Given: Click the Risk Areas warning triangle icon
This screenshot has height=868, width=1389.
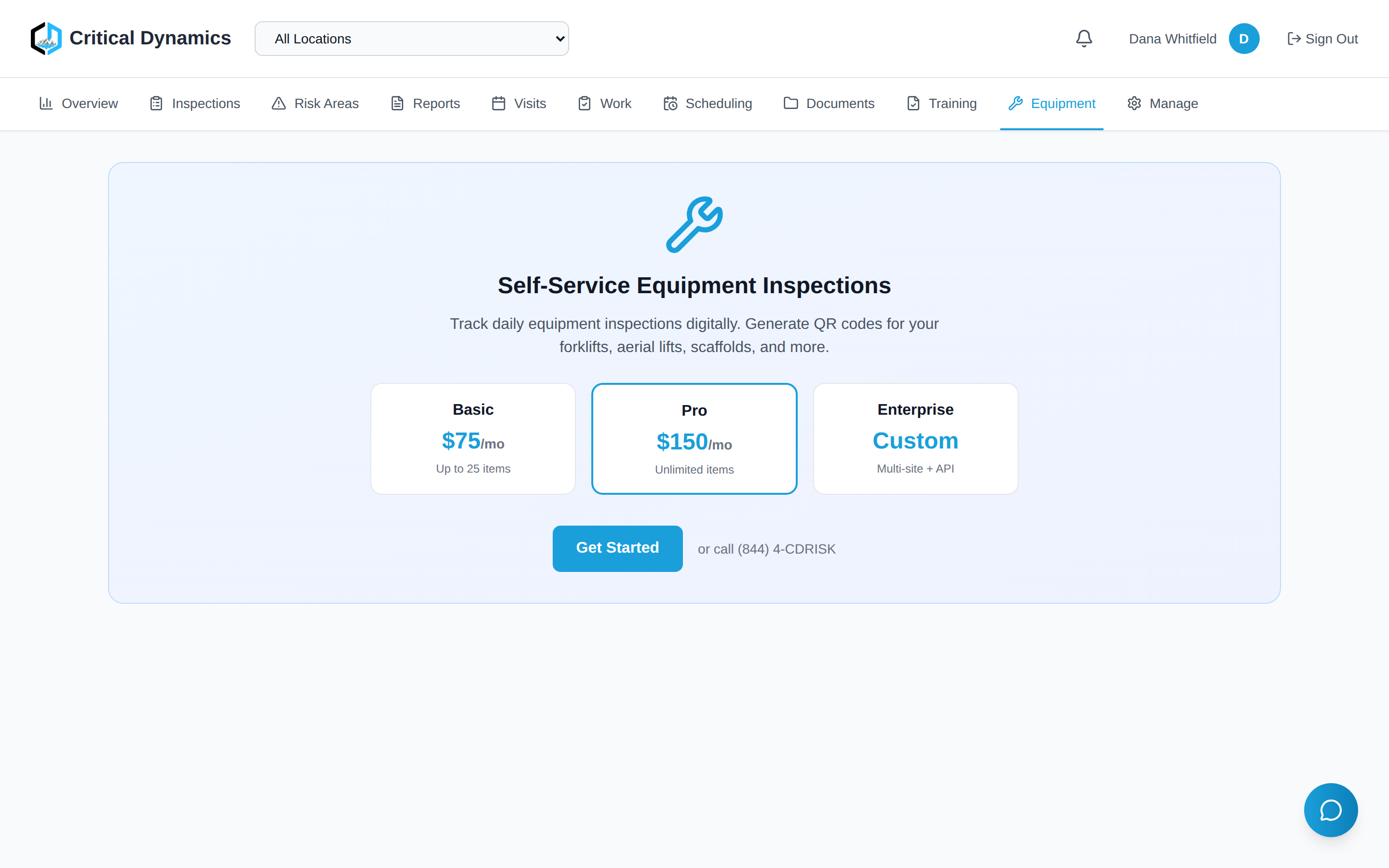Looking at the screenshot, I should (x=278, y=103).
